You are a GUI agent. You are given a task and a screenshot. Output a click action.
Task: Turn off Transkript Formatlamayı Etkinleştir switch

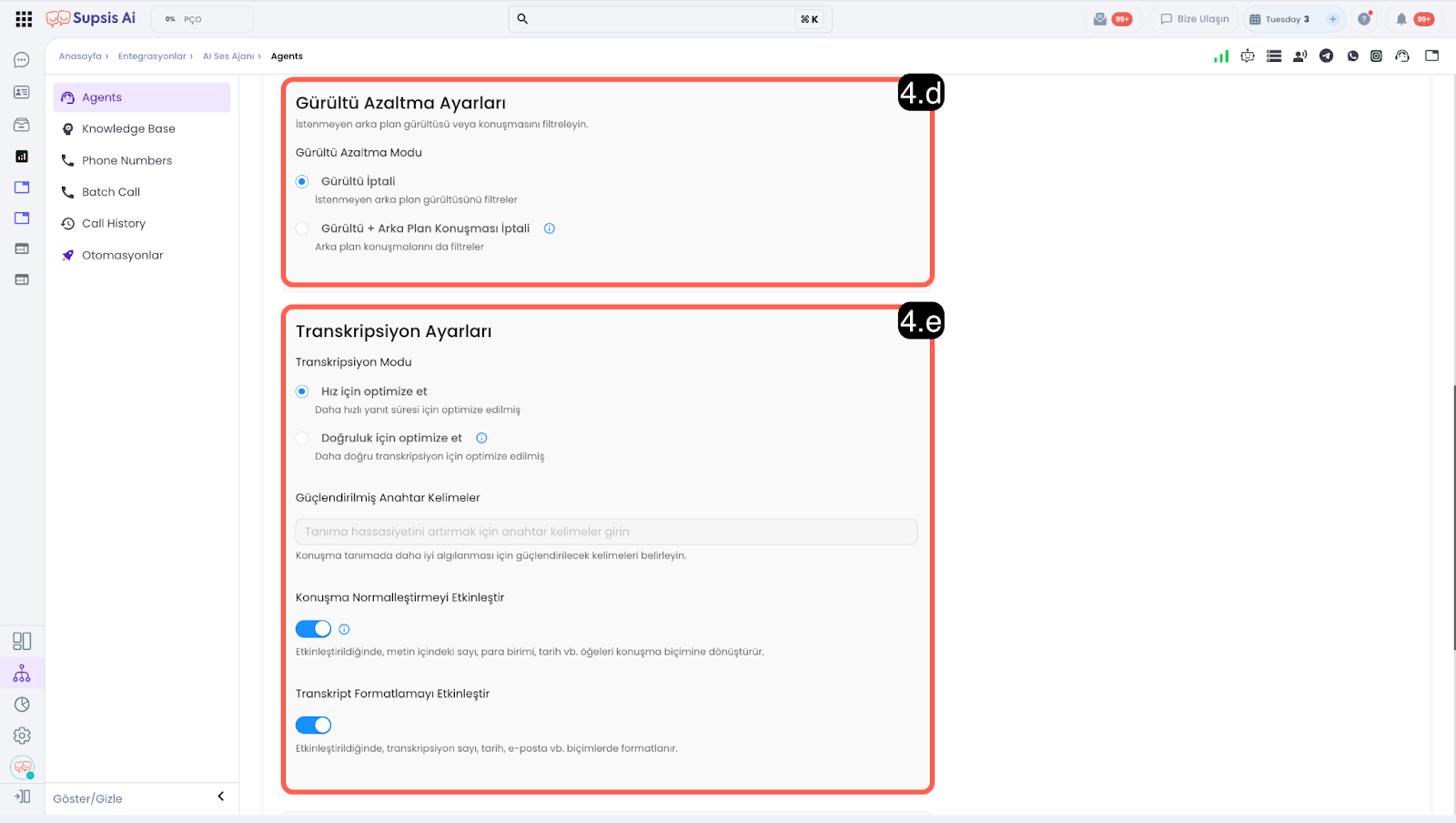click(313, 726)
